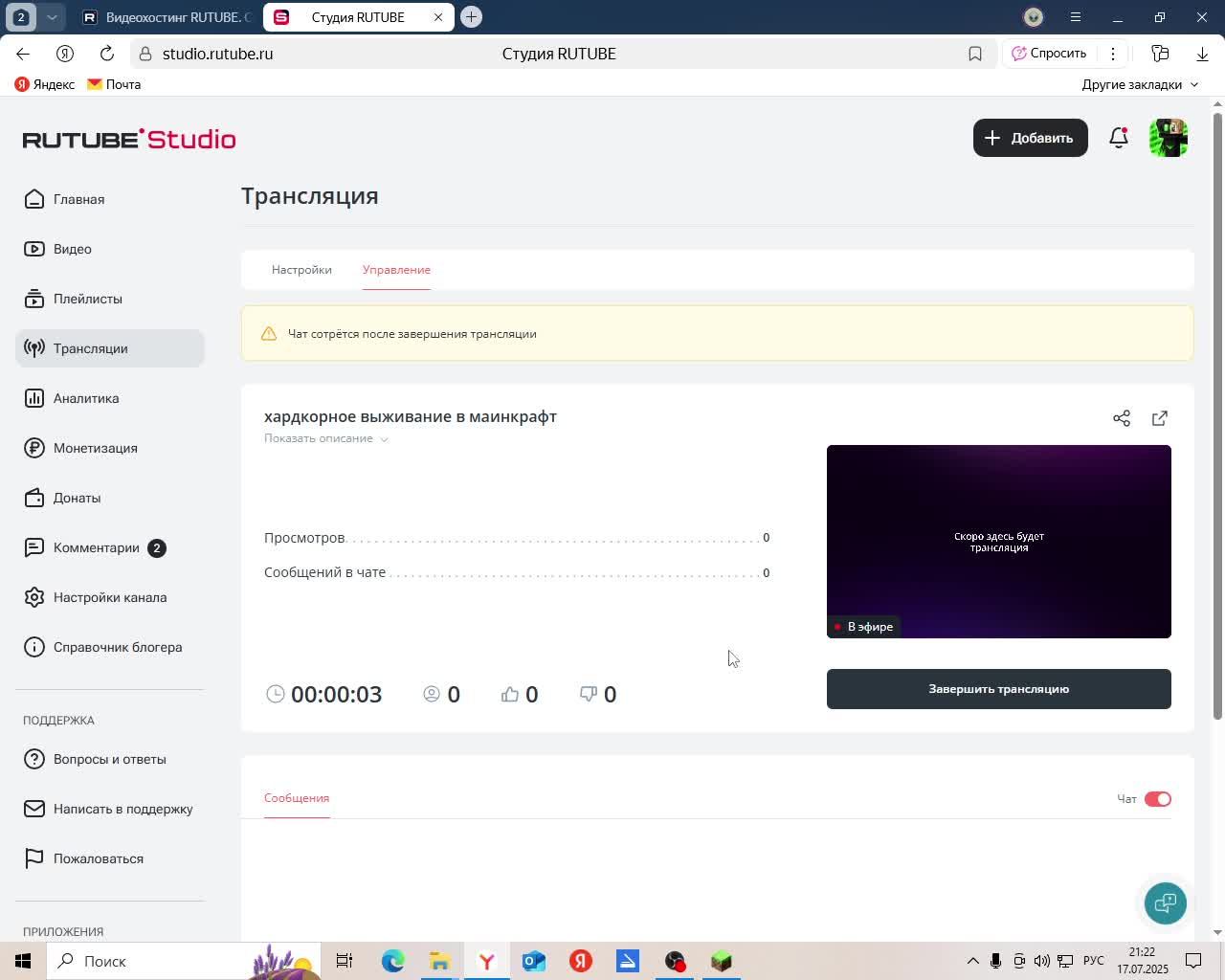Click Написать в поддержку

[x=108, y=809]
